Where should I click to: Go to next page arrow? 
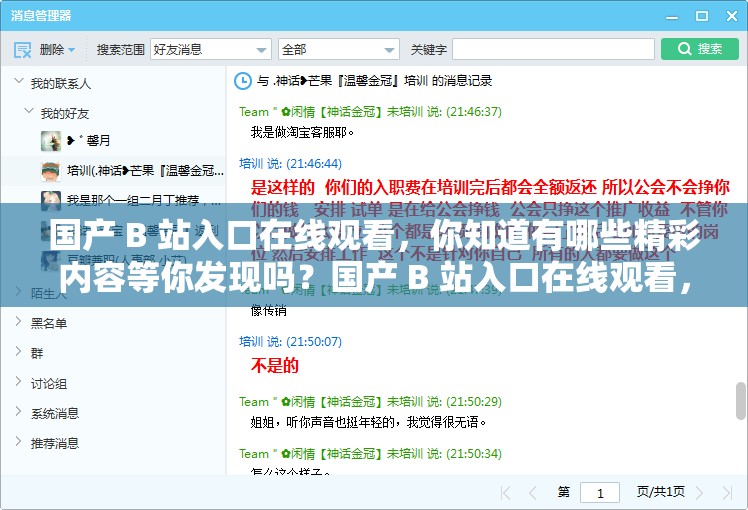[x=699, y=492]
